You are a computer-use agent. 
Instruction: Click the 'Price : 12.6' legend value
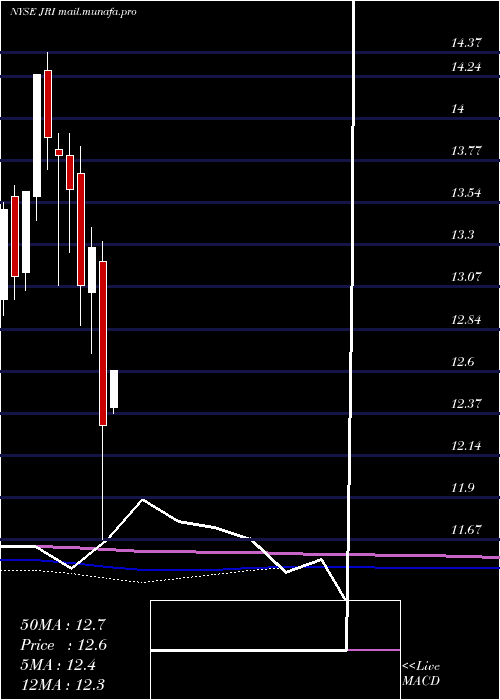pos(63,645)
